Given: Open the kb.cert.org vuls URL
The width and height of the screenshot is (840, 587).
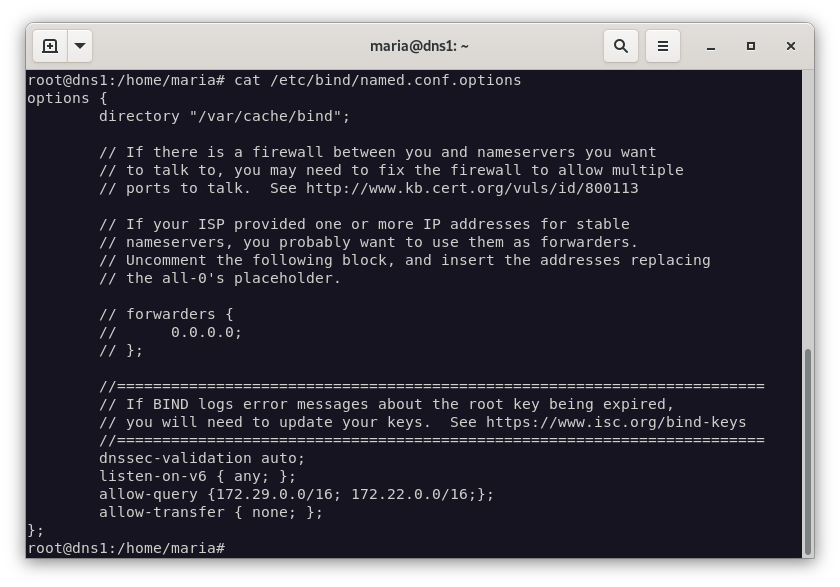Looking at the screenshot, I should coord(472,188).
